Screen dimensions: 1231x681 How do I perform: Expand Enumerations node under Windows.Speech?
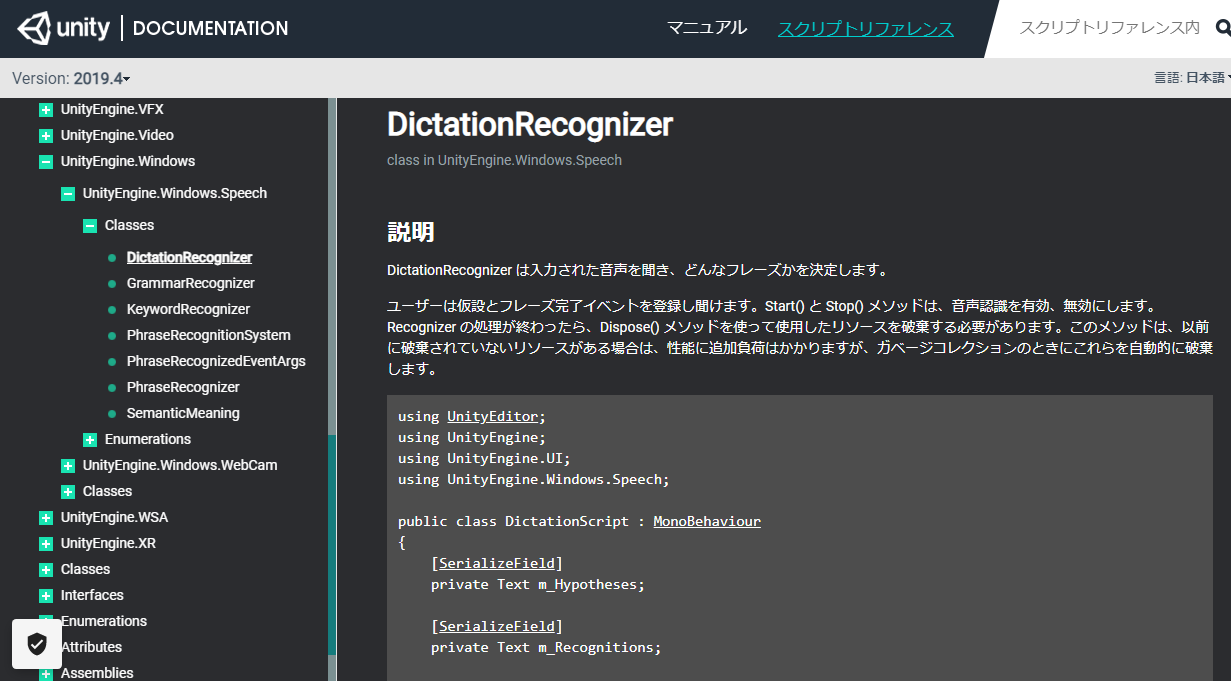click(90, 440)
